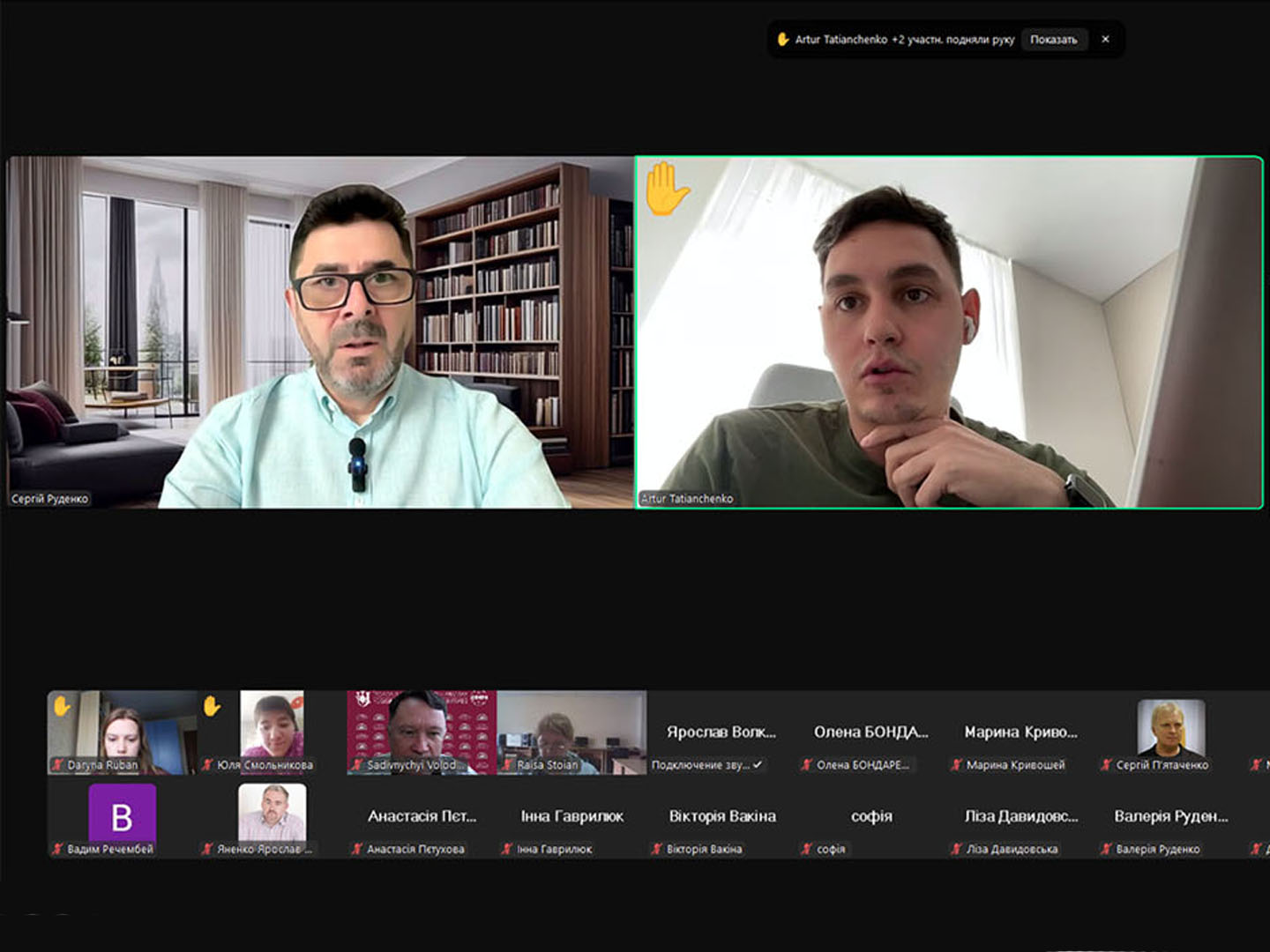Click the raised hand icon in notification banner
Image resolution: width=1270 pixels, height=952 pixels.
pos(782,40)
